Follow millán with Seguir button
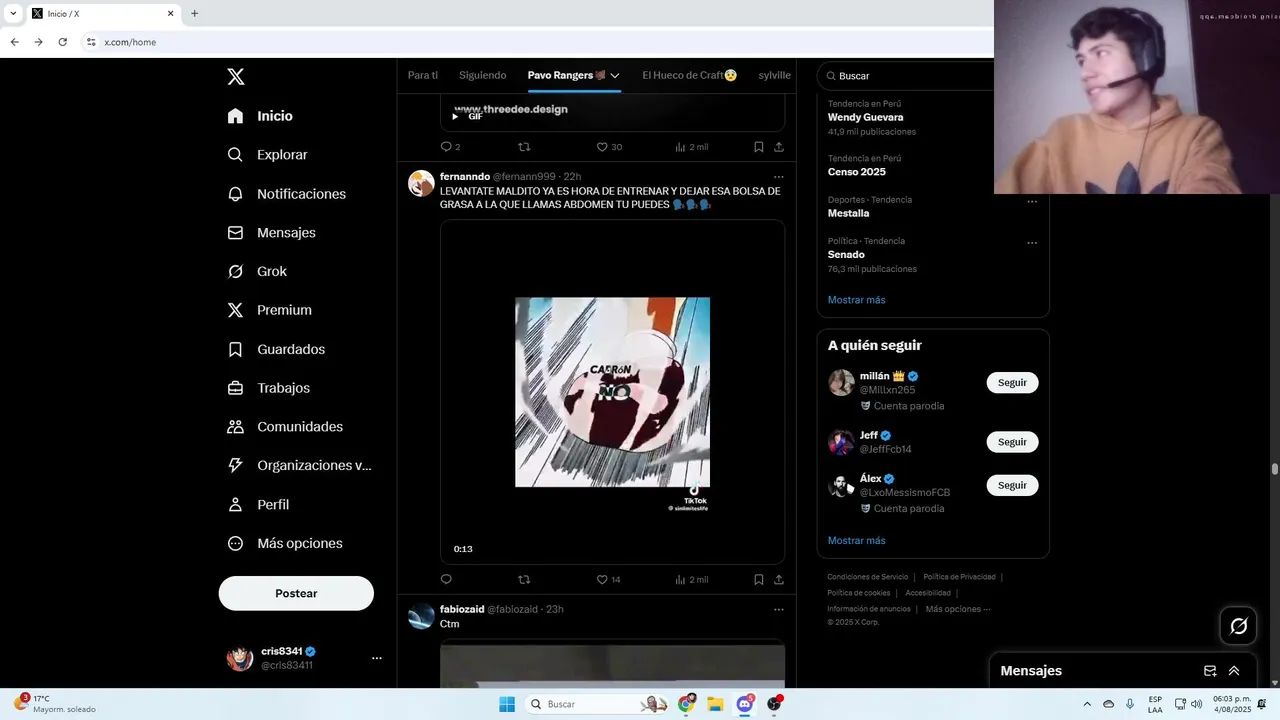1280x720 pixels. click(x=1012, y=383)
